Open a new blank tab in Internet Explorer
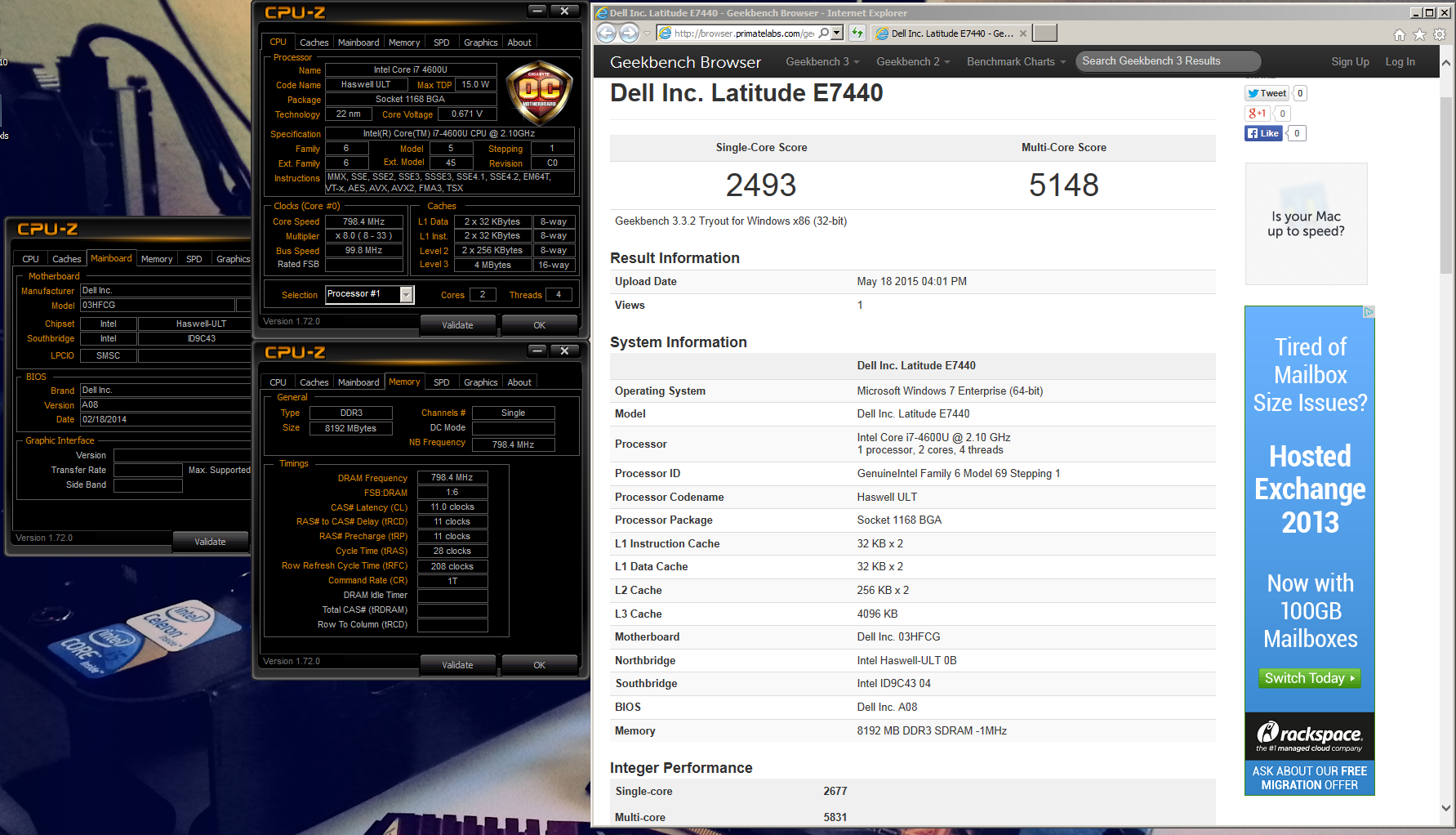The height and width of the screenshot is (835, 1456). pyautogui.click(x=1044, y=33)
